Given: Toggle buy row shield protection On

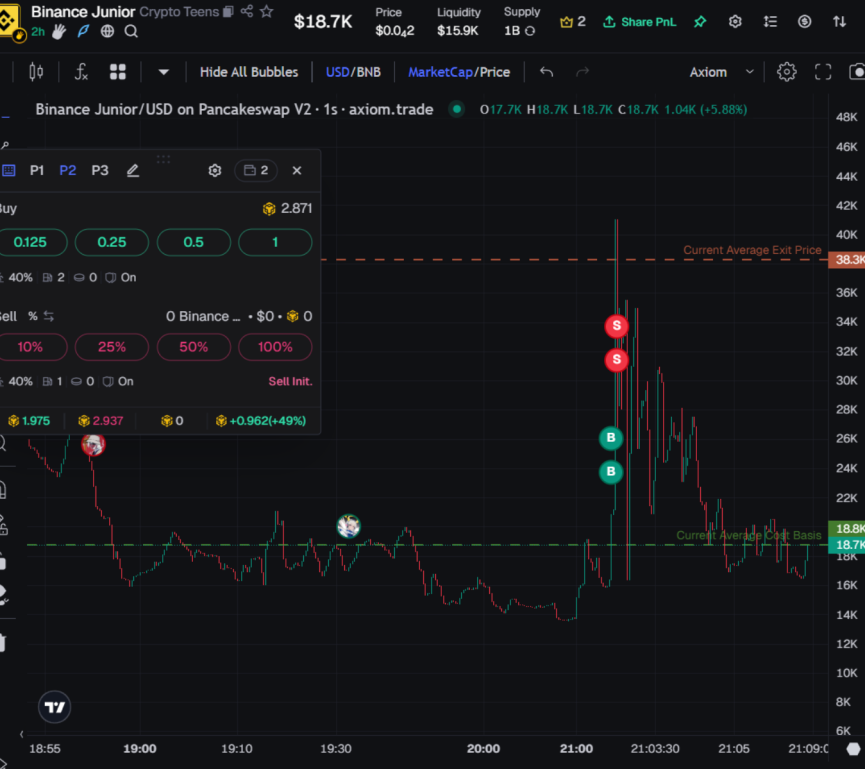Looking at the screenshot, I should (121, 277).
